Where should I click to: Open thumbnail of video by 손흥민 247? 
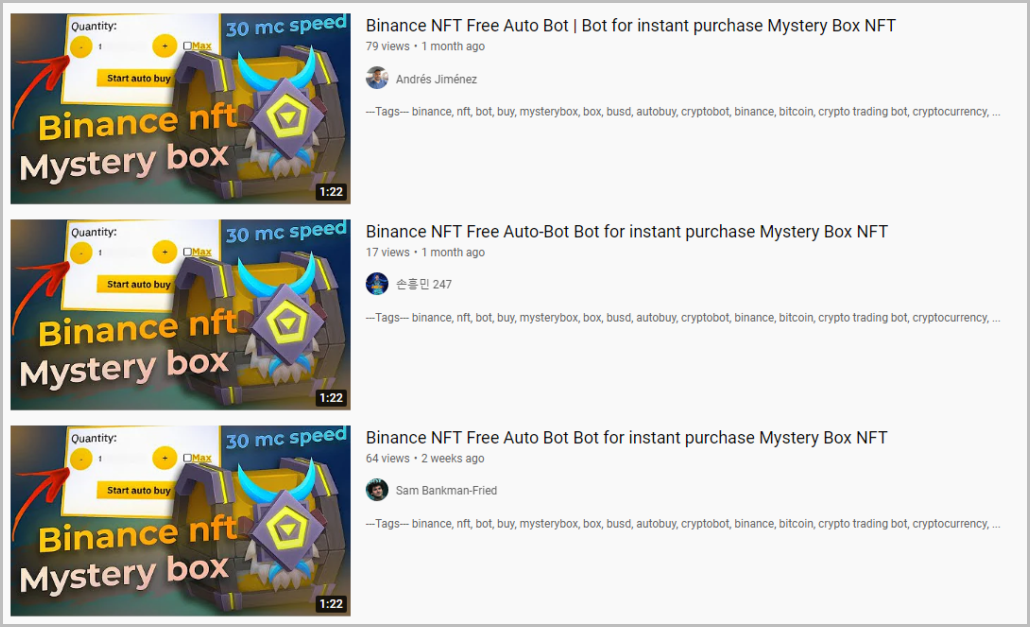tap(180, 314)
